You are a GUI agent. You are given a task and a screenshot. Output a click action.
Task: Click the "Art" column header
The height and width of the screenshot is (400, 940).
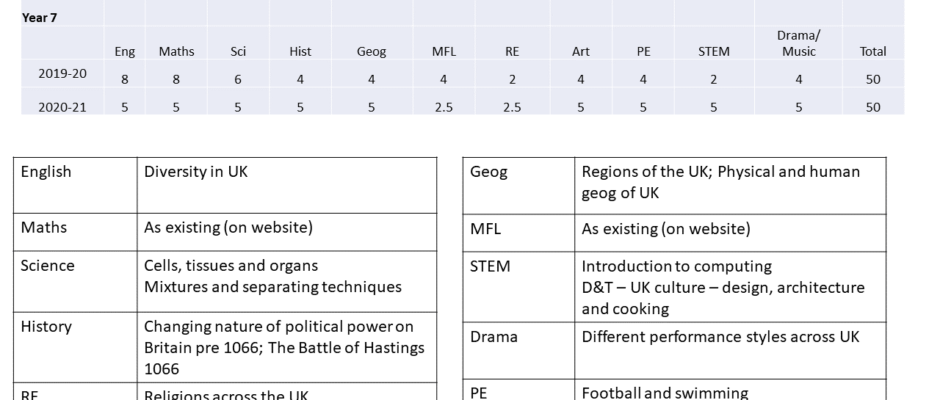(x=581, y=51)
